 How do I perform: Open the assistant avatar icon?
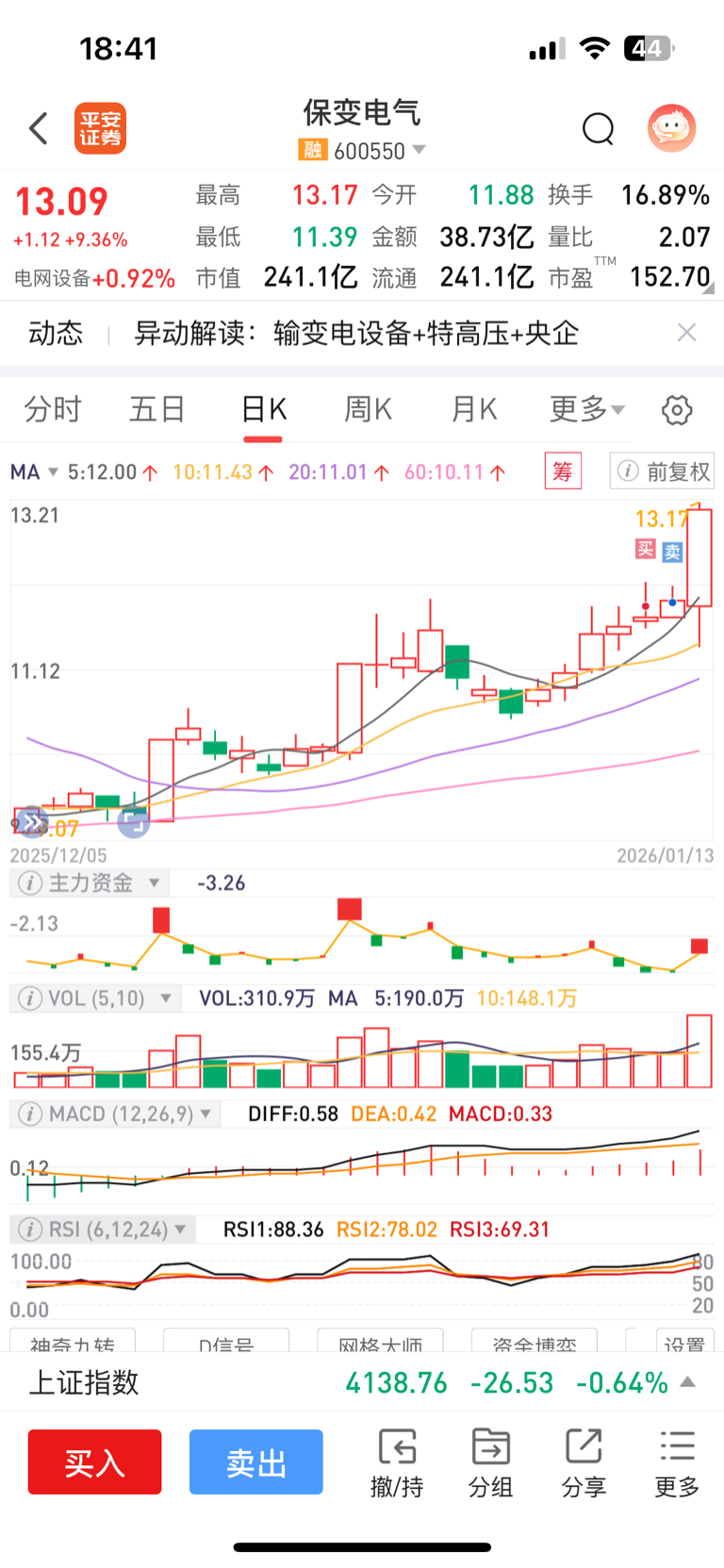click(x=671, y=127)
